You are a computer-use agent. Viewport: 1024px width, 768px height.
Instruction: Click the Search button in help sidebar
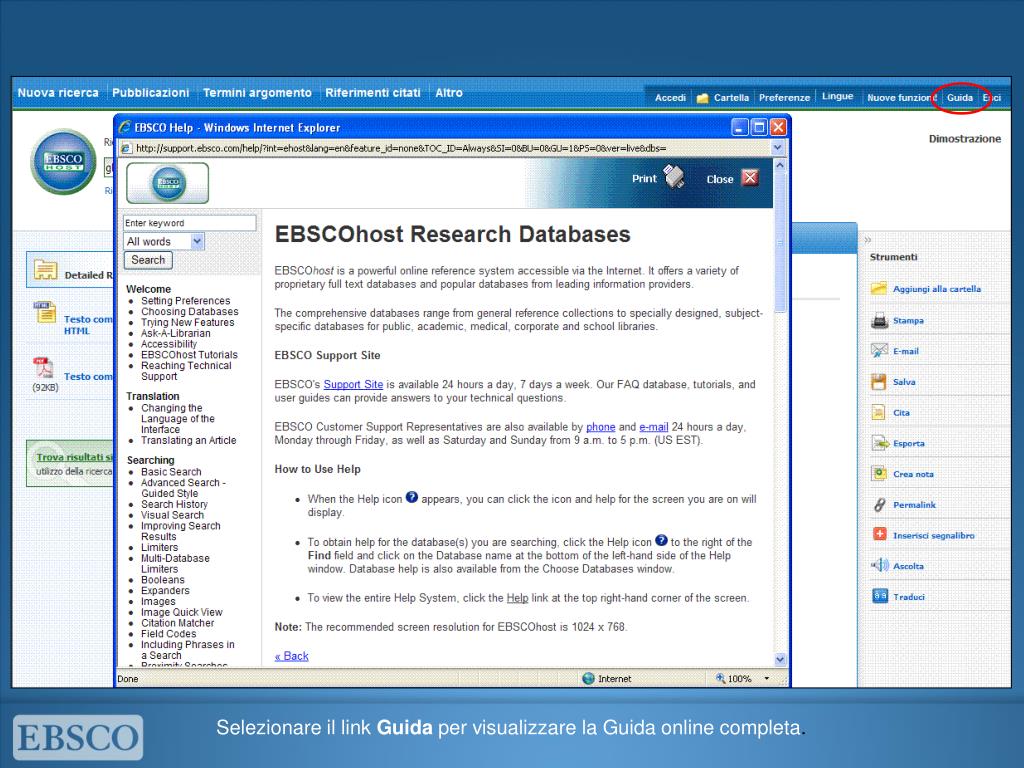(148, 260)
